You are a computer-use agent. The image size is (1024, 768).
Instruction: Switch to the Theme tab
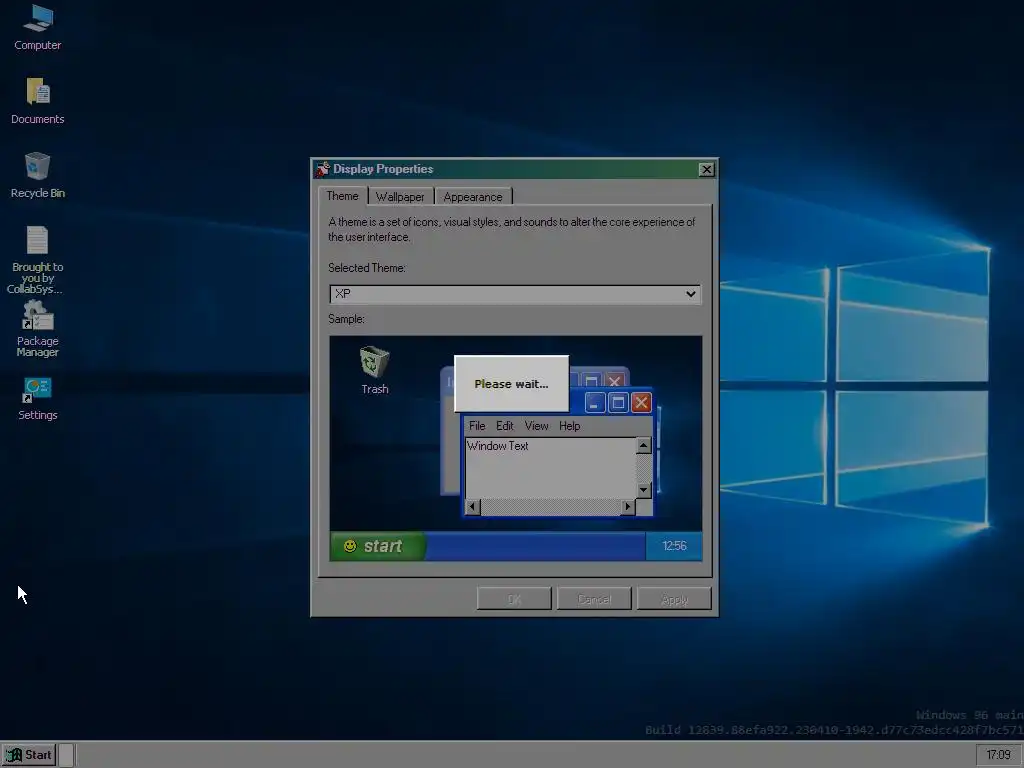pos(342,196)
